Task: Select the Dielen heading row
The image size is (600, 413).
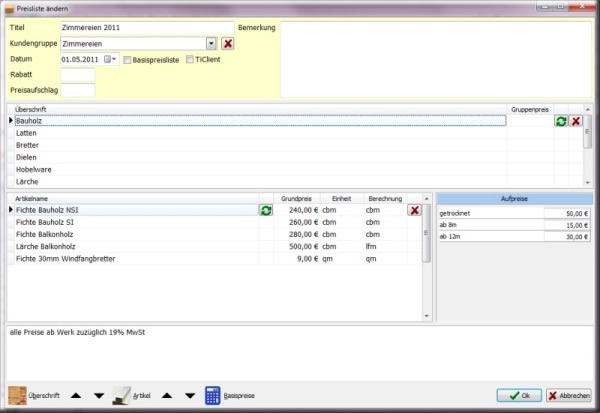Action: point(260,157)
